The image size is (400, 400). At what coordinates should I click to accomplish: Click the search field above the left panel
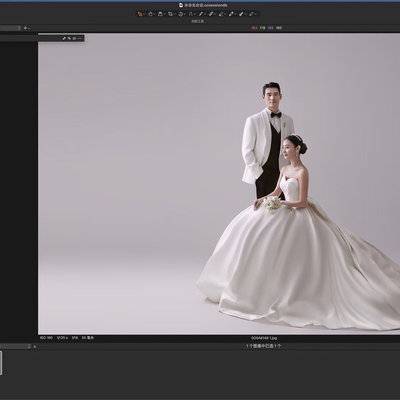point(10,28)
